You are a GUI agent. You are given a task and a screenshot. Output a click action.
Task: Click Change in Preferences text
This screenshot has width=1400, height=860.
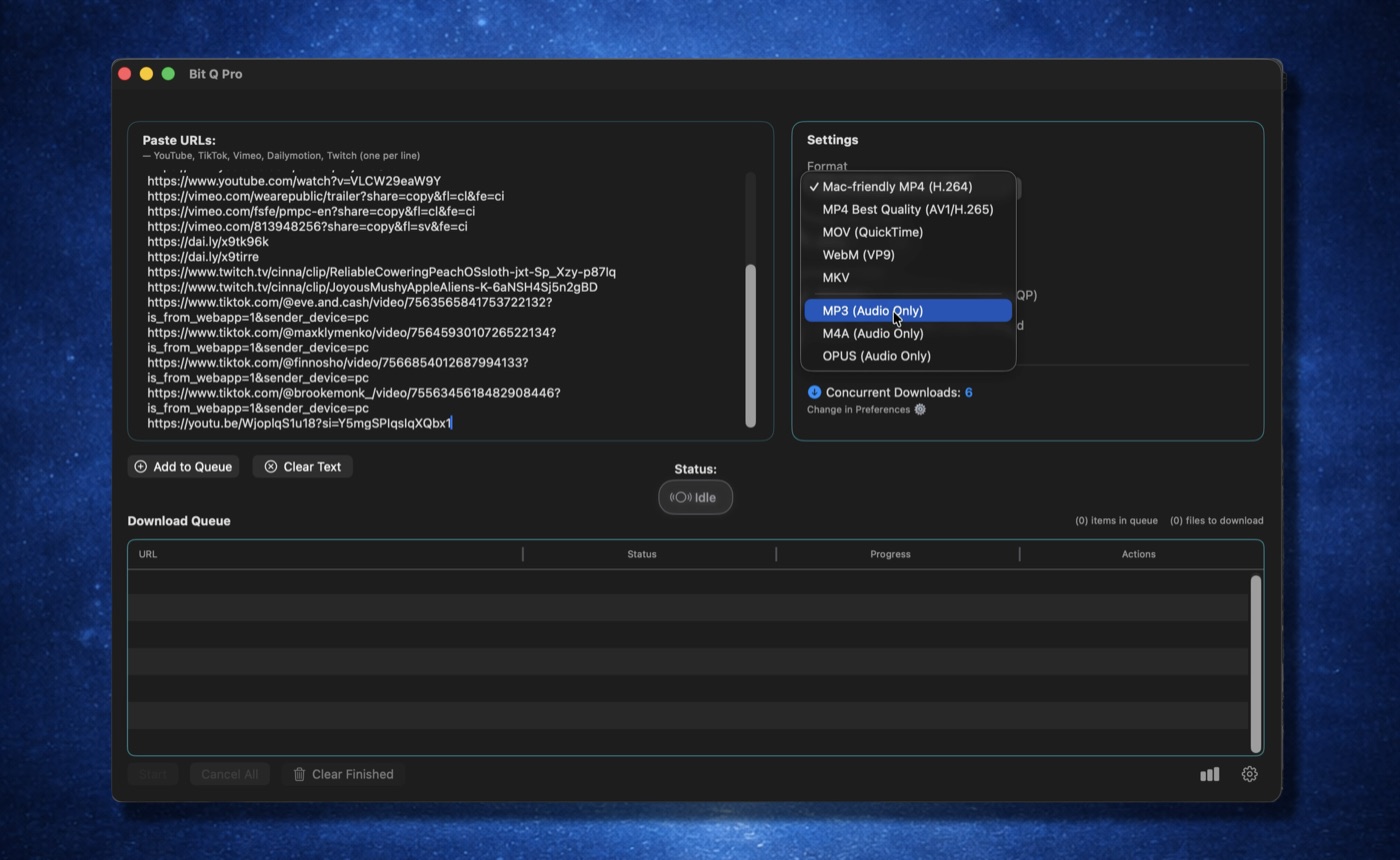click(x=858, y=409)
